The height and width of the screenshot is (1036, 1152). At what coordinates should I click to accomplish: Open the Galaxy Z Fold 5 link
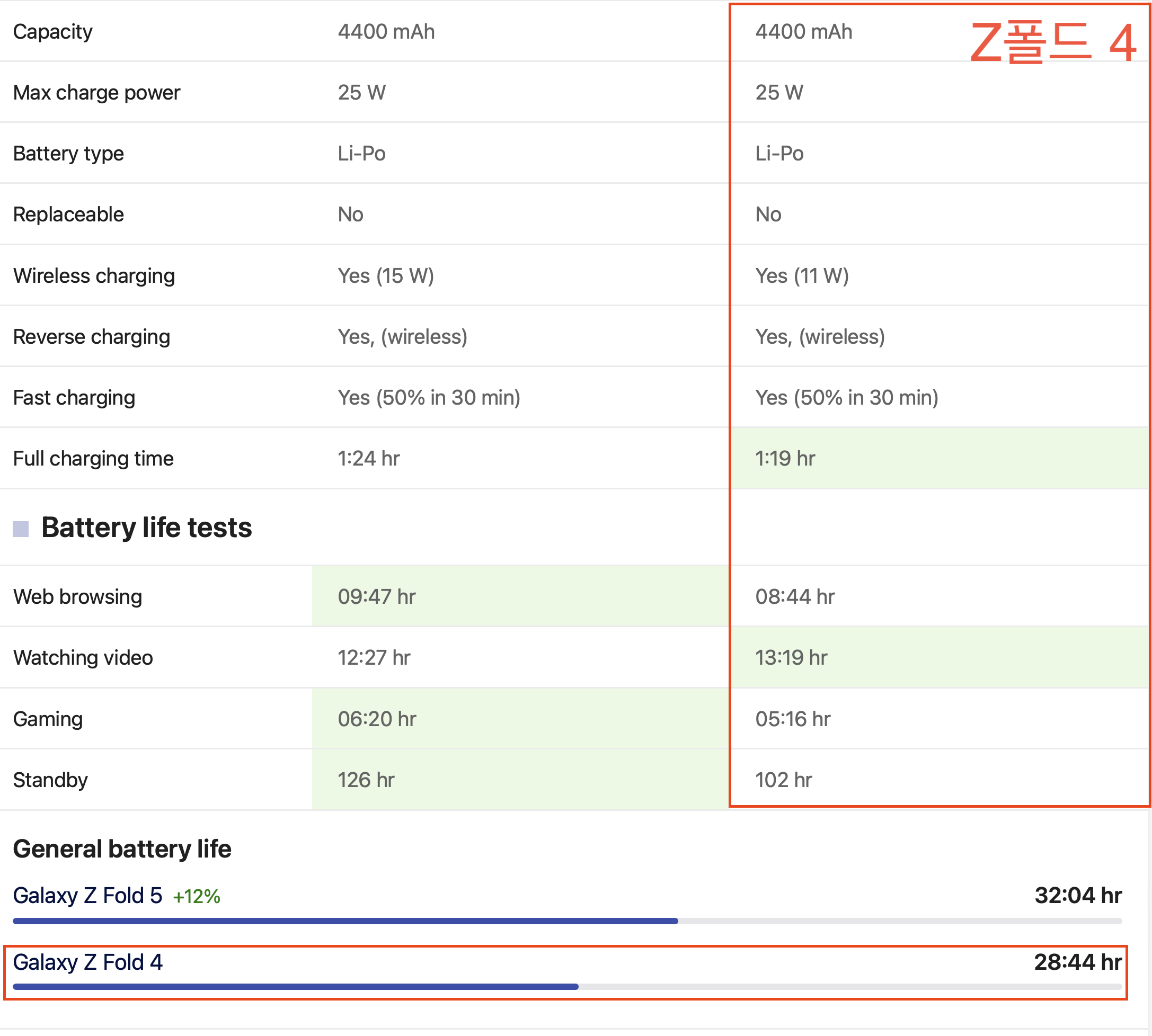click(x=87, y=896)
